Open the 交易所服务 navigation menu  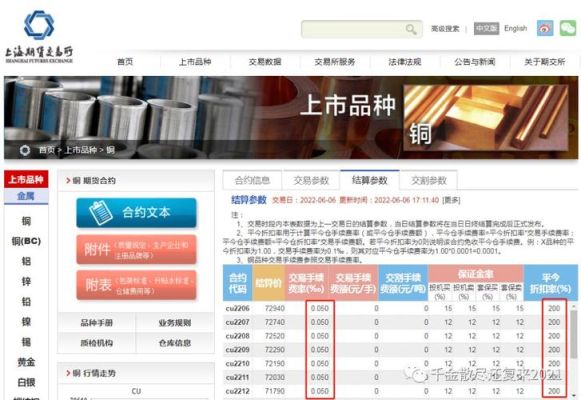tap(335, 62)
